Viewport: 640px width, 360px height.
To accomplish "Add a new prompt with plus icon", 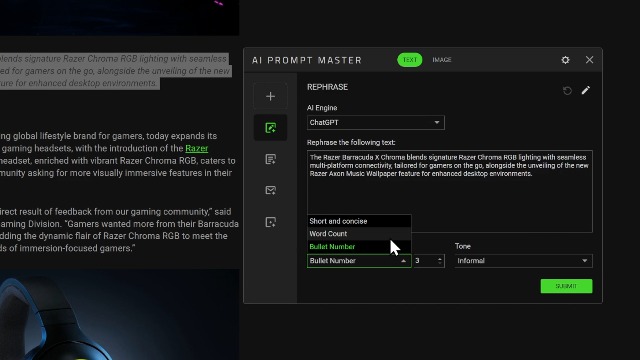I will 270,96.
